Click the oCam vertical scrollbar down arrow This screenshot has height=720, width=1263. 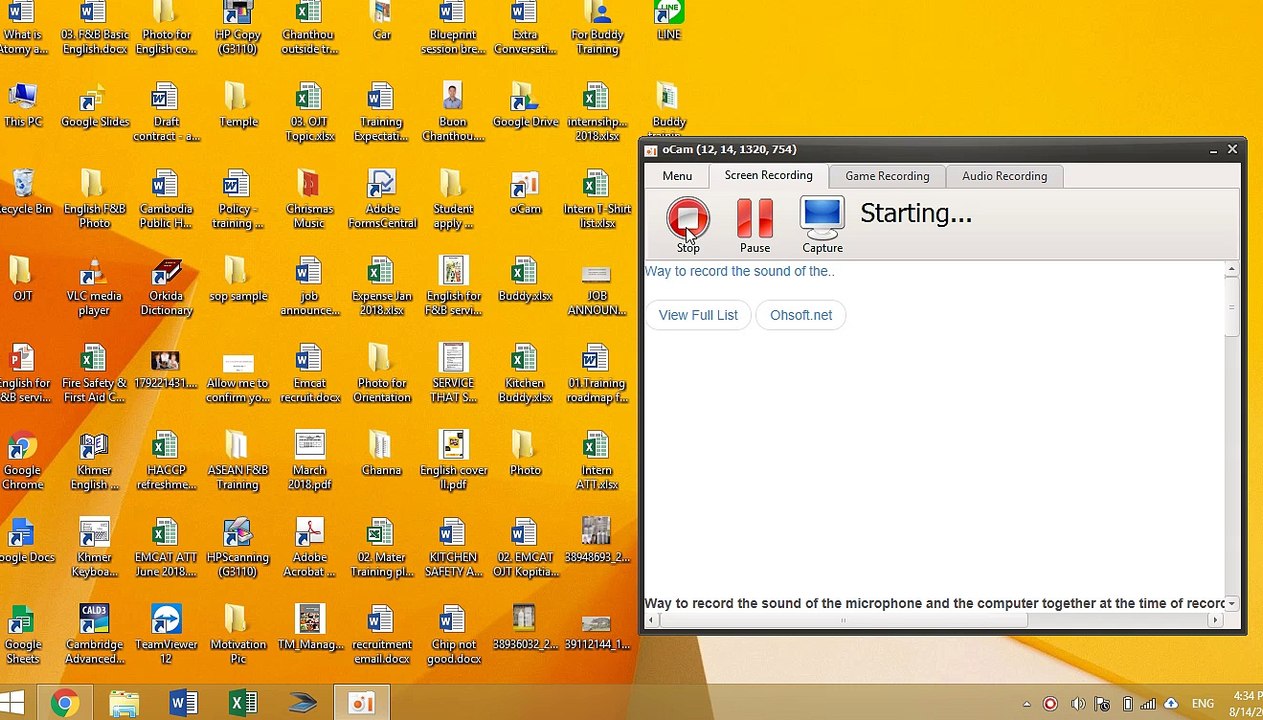click(1231, 603)
